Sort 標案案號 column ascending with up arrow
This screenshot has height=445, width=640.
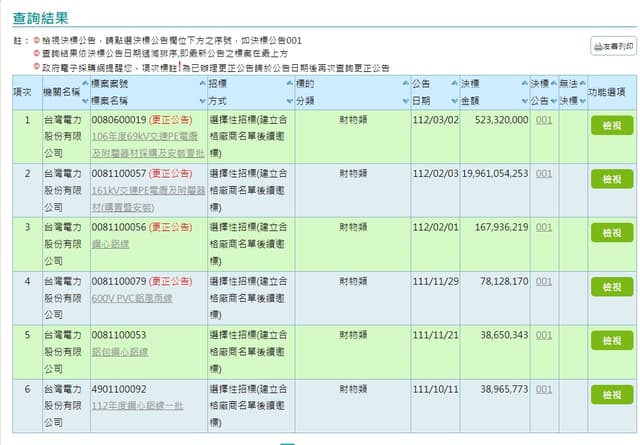[202, 84]
